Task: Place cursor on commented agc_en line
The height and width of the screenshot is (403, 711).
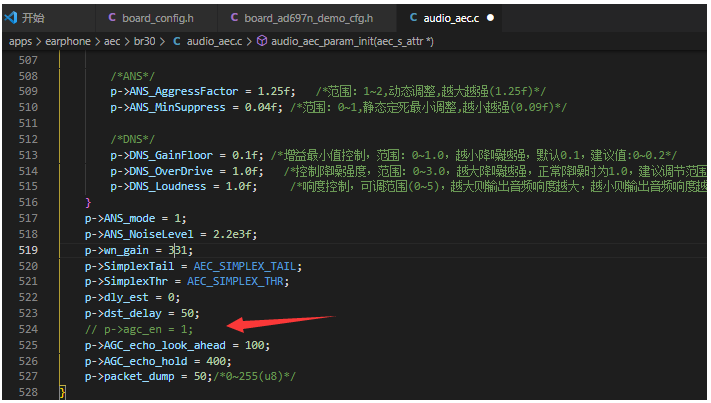Action: (139, 329)
